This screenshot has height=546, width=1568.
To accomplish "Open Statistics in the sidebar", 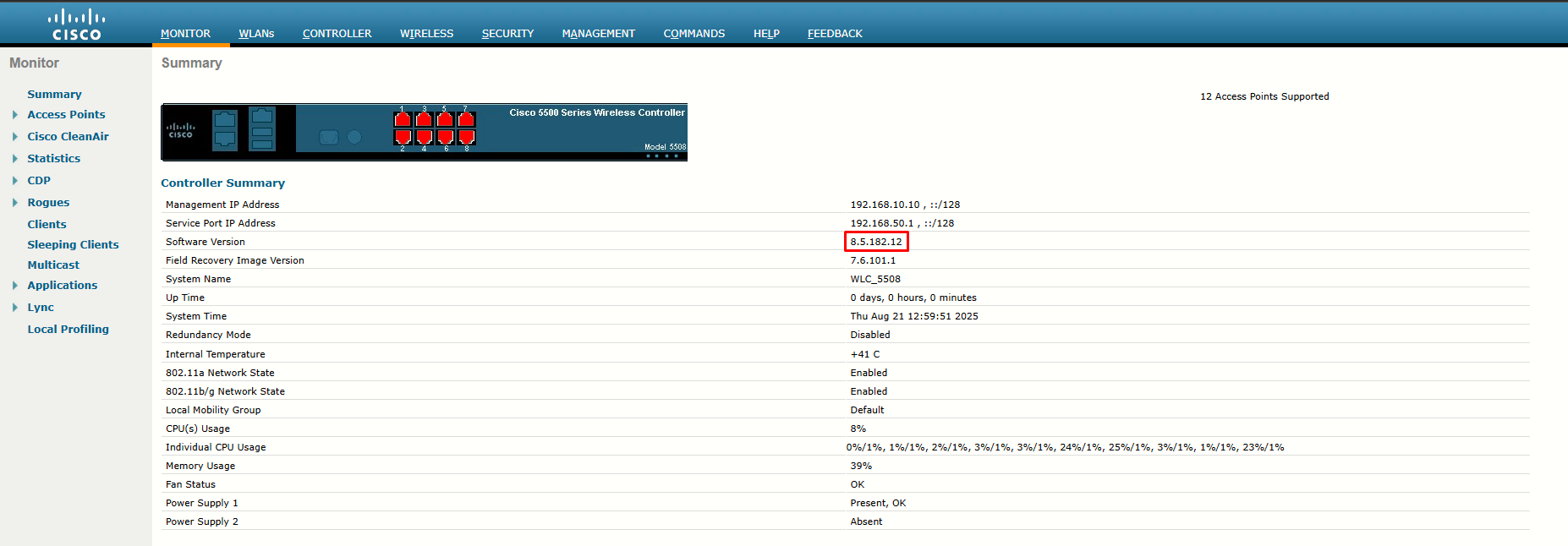I will [53, 159].
